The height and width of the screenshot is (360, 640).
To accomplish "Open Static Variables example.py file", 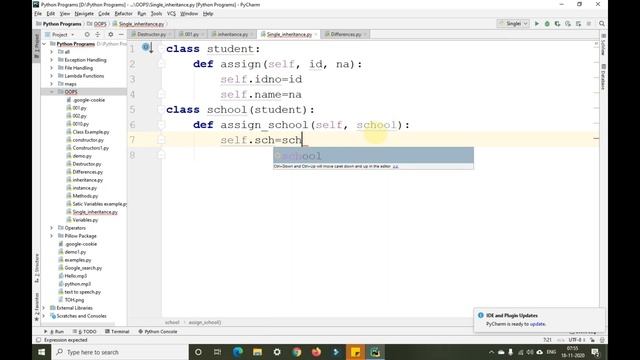I will pos(96,204).
